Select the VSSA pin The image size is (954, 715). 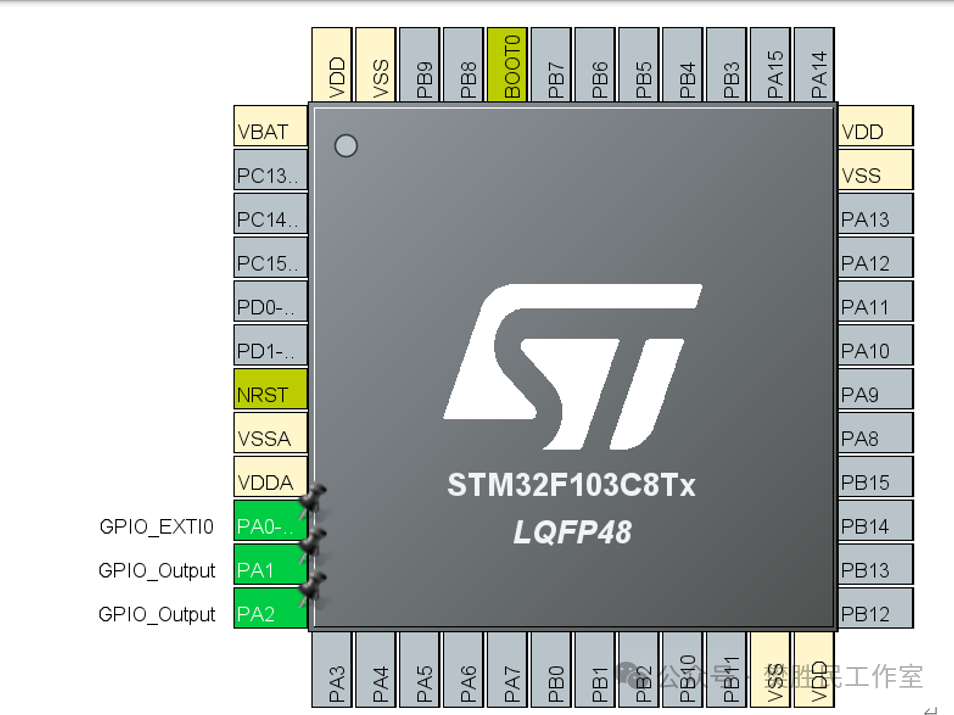270,433
